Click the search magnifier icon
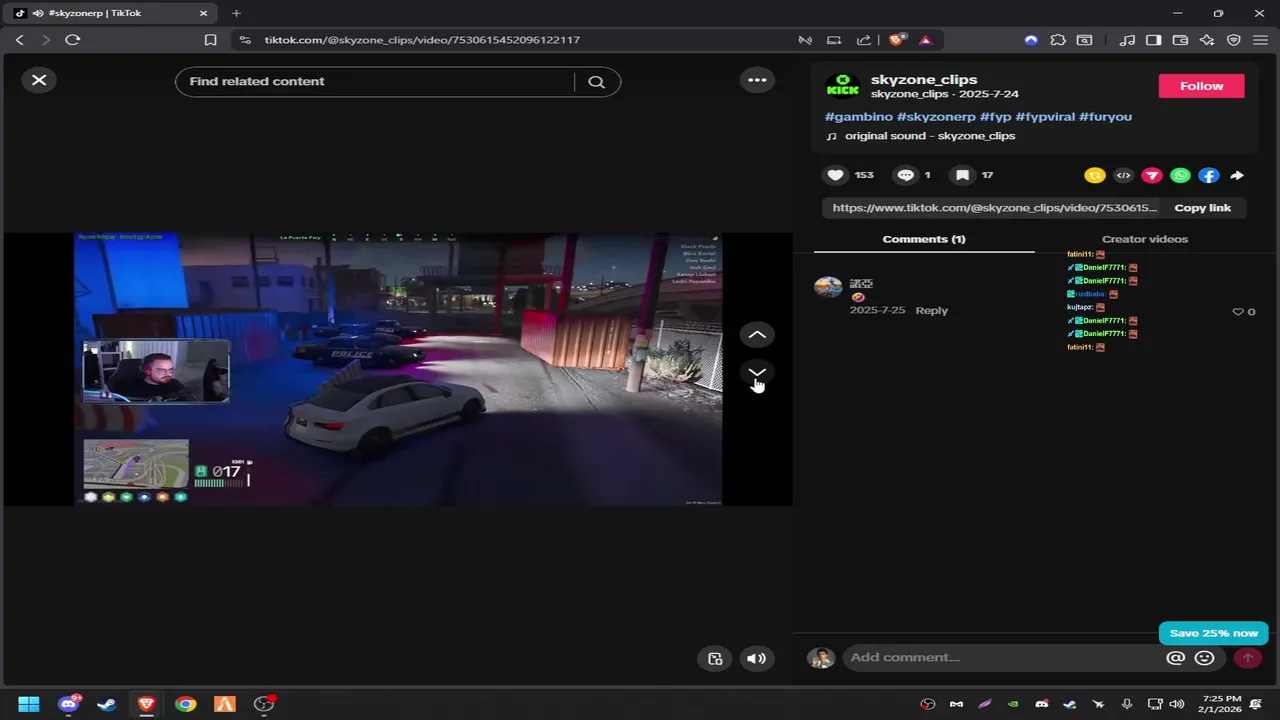1280x720 pixels. point(597,82)
